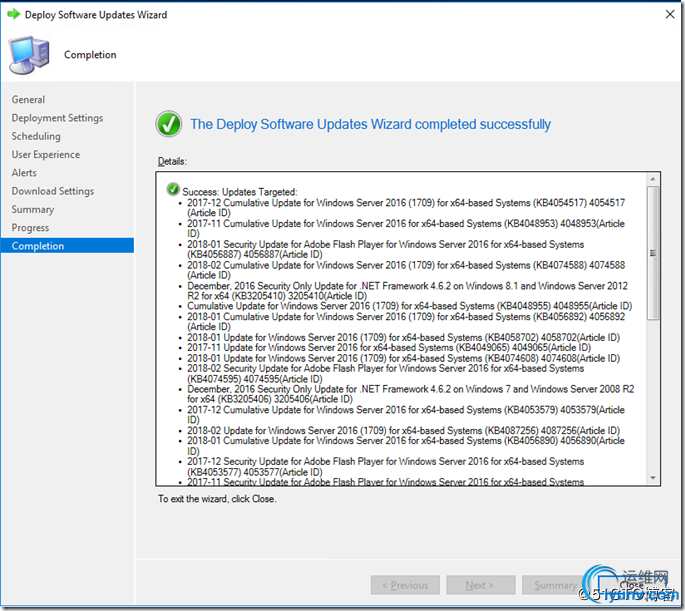The height and width of the screenshot is (611, 685).
Task: Open the General wizard page
Action: 28,100
